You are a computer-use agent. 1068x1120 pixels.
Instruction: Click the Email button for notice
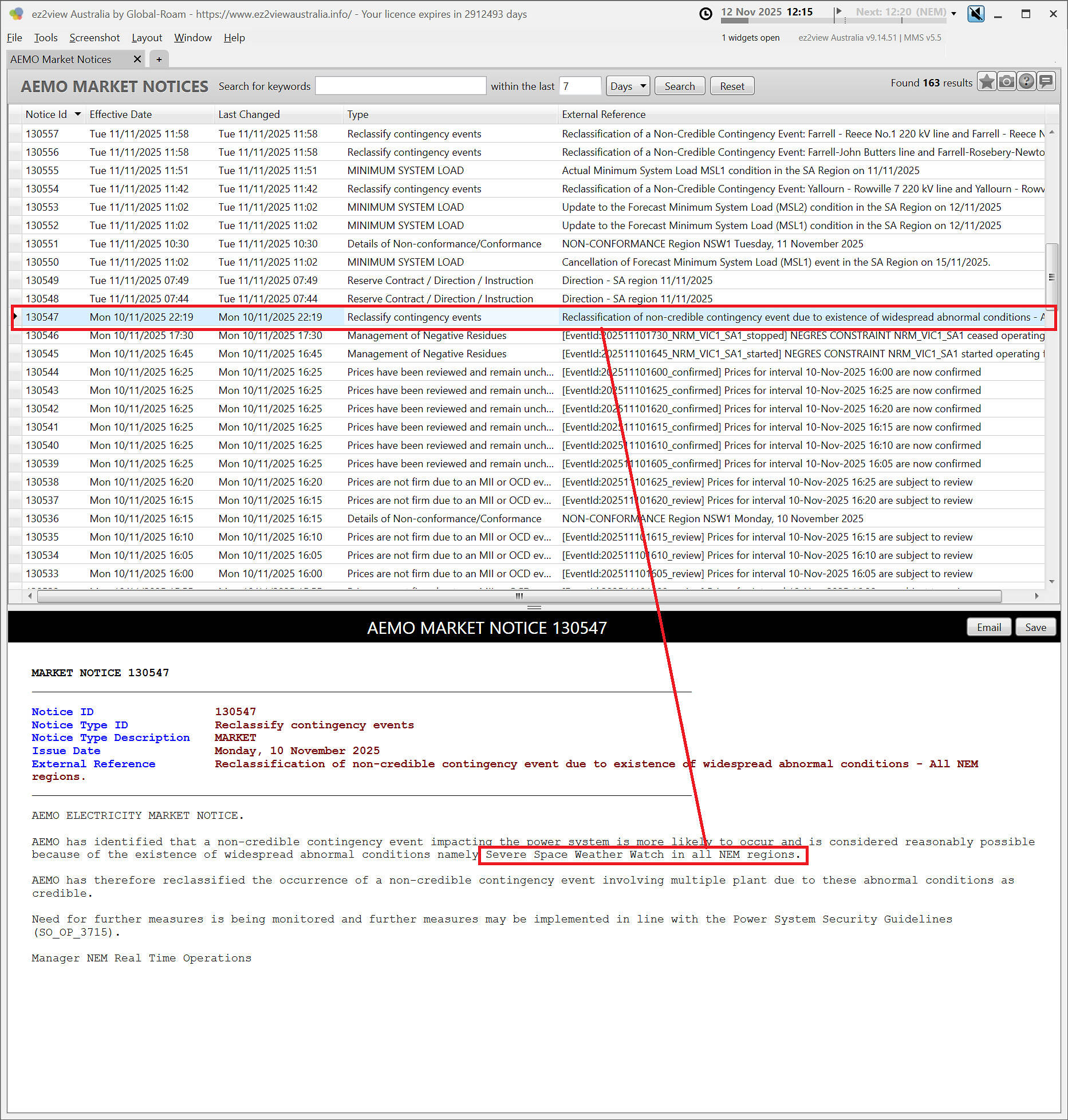click(x=988, y=627)
